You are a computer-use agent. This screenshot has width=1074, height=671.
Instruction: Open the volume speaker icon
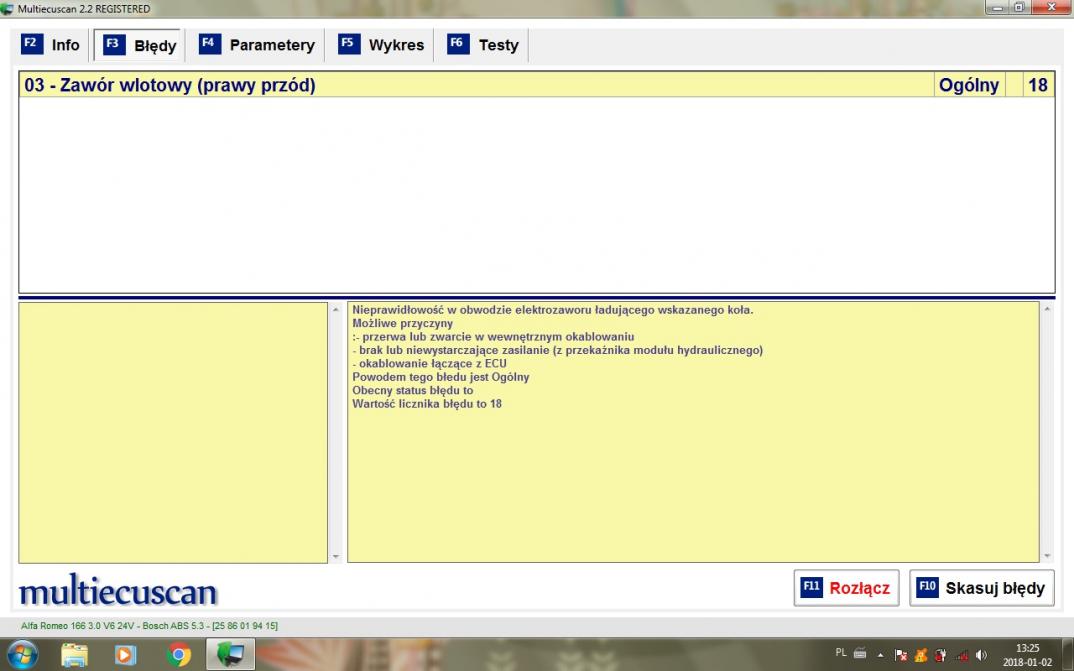click(x=982, y=655)
